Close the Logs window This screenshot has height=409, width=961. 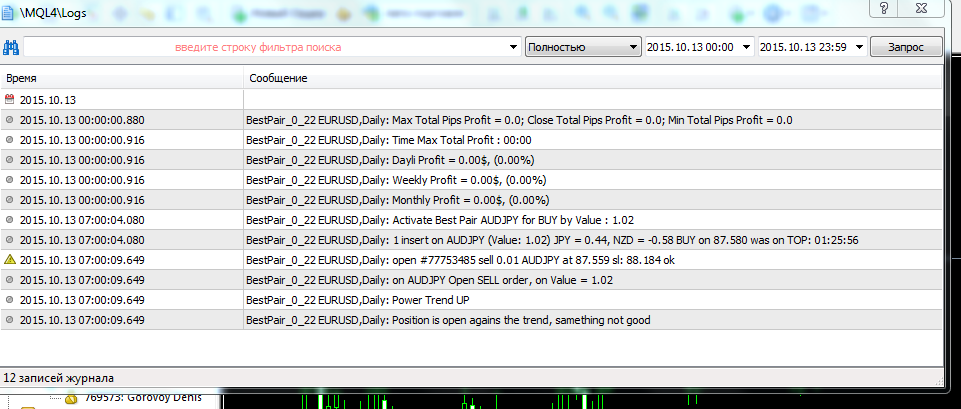(x=920, y=7)
